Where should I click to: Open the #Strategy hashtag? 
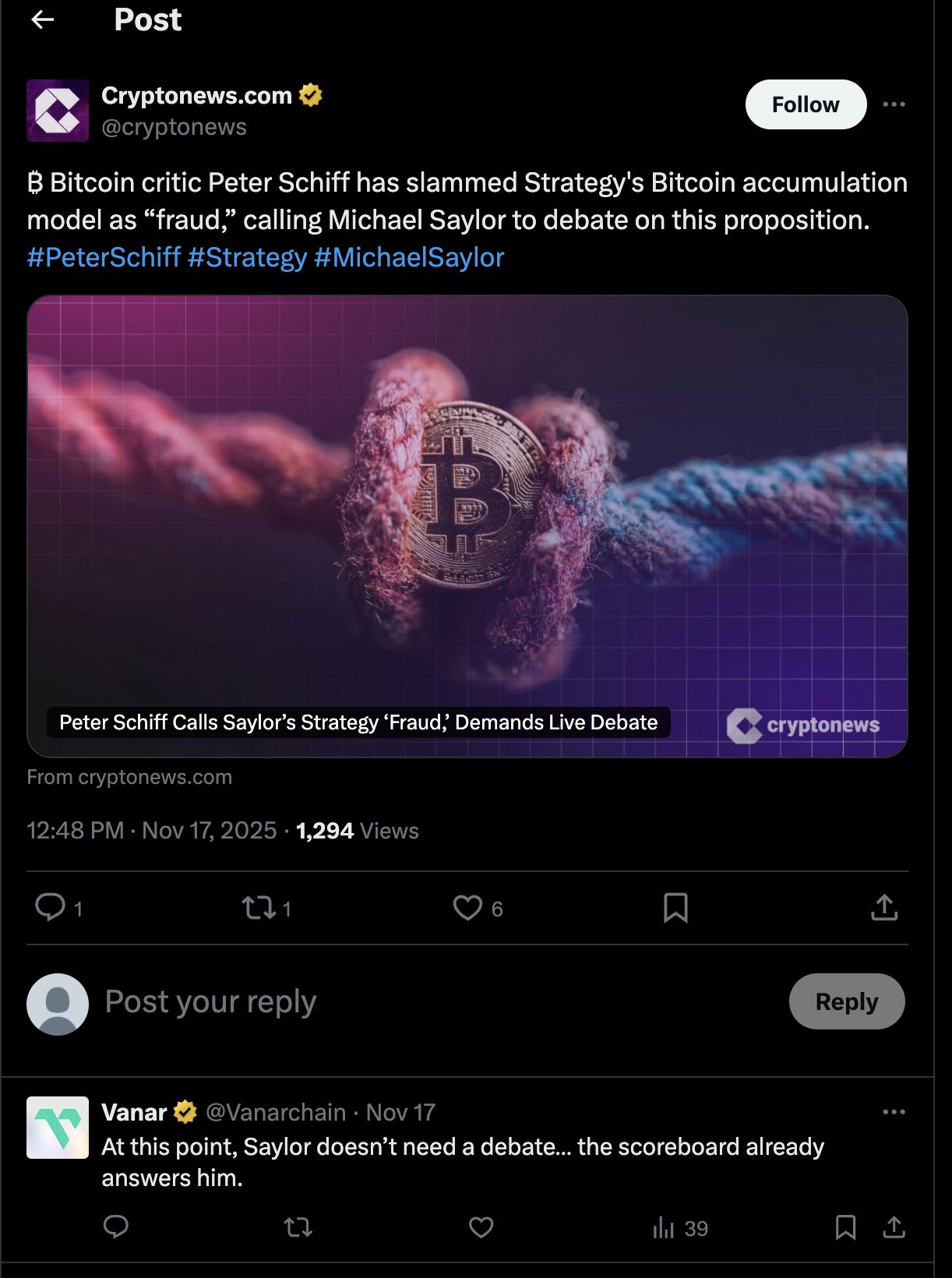[248, 257]
